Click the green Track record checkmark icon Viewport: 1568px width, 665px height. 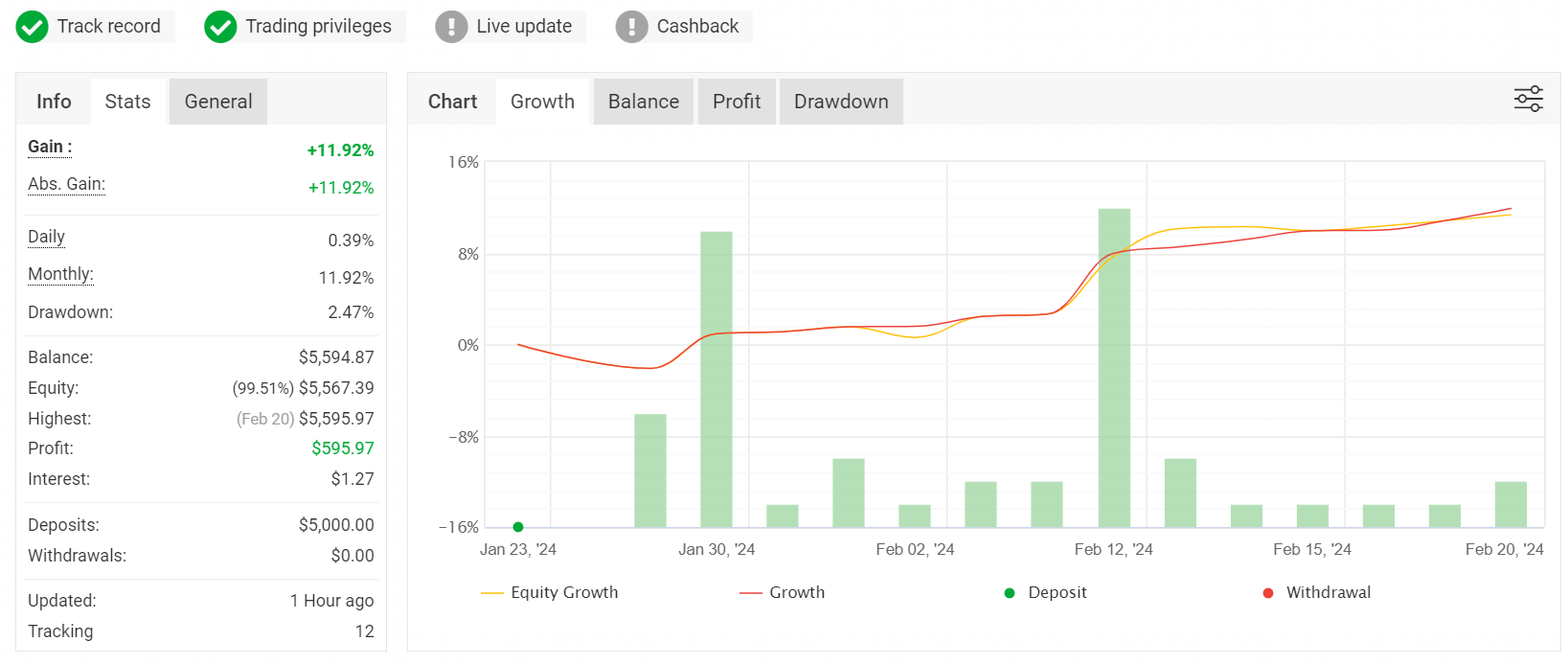coord(32,27)
